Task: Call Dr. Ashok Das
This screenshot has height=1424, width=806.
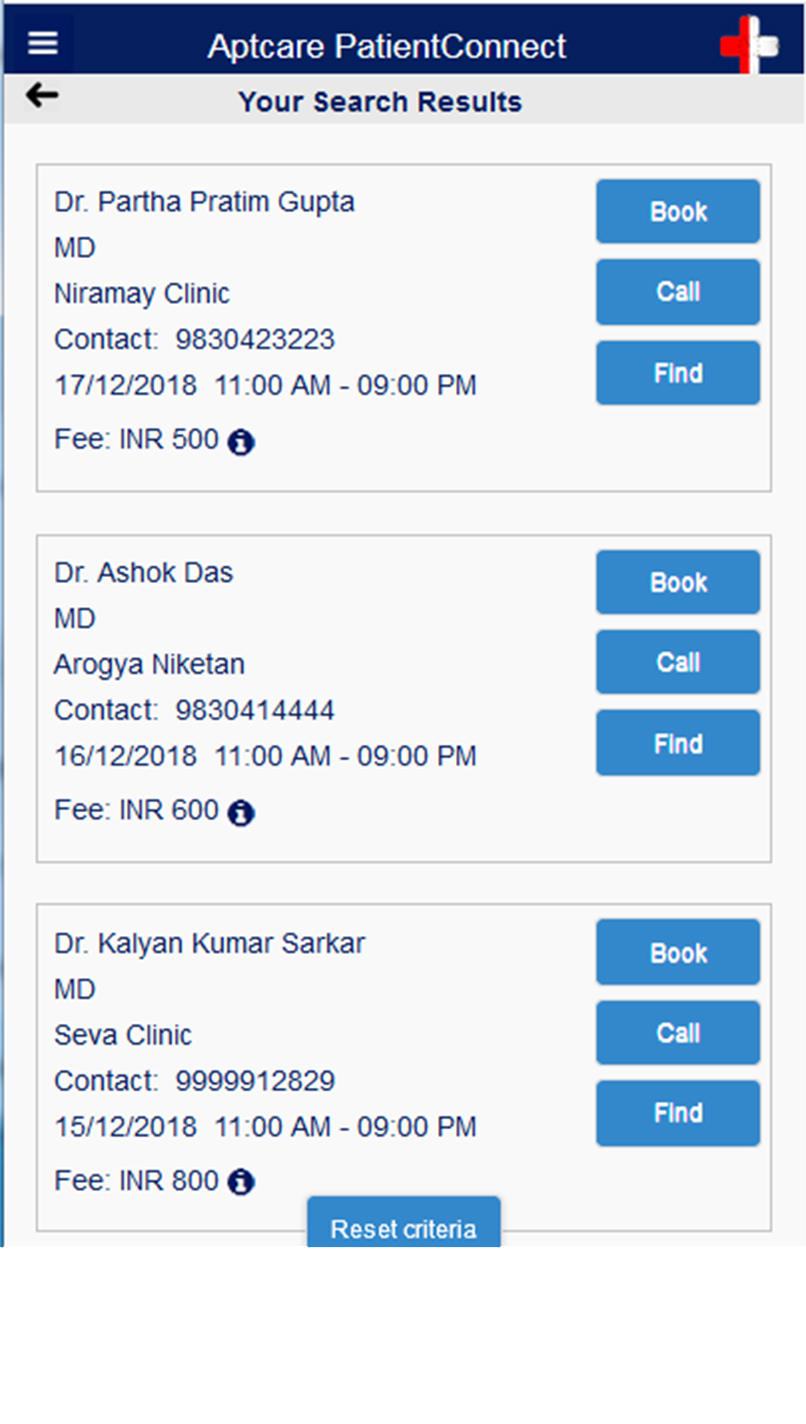Action: [678, 662]
